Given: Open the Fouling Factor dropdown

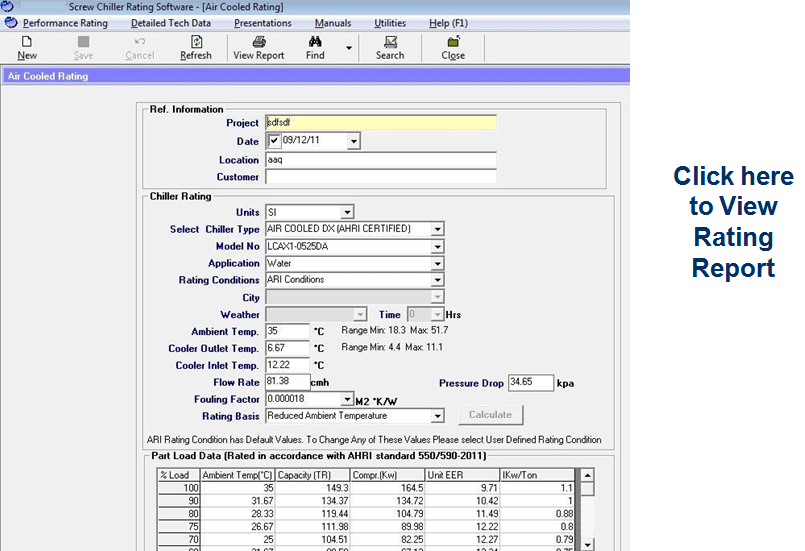Looking at the screenshot, I should (347, 399).
